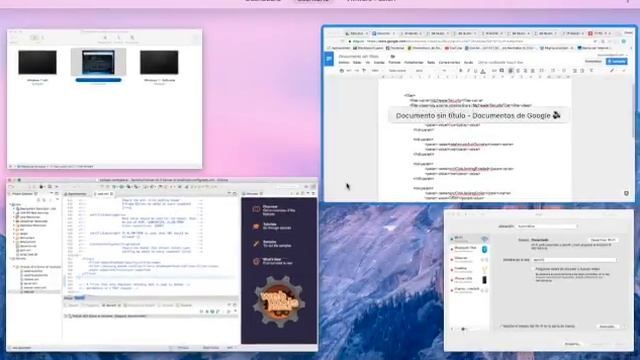Toggle Mostrar estado del Wi-Fi en barra de menús
Viewport: 640px width, 360px height.
501,327
